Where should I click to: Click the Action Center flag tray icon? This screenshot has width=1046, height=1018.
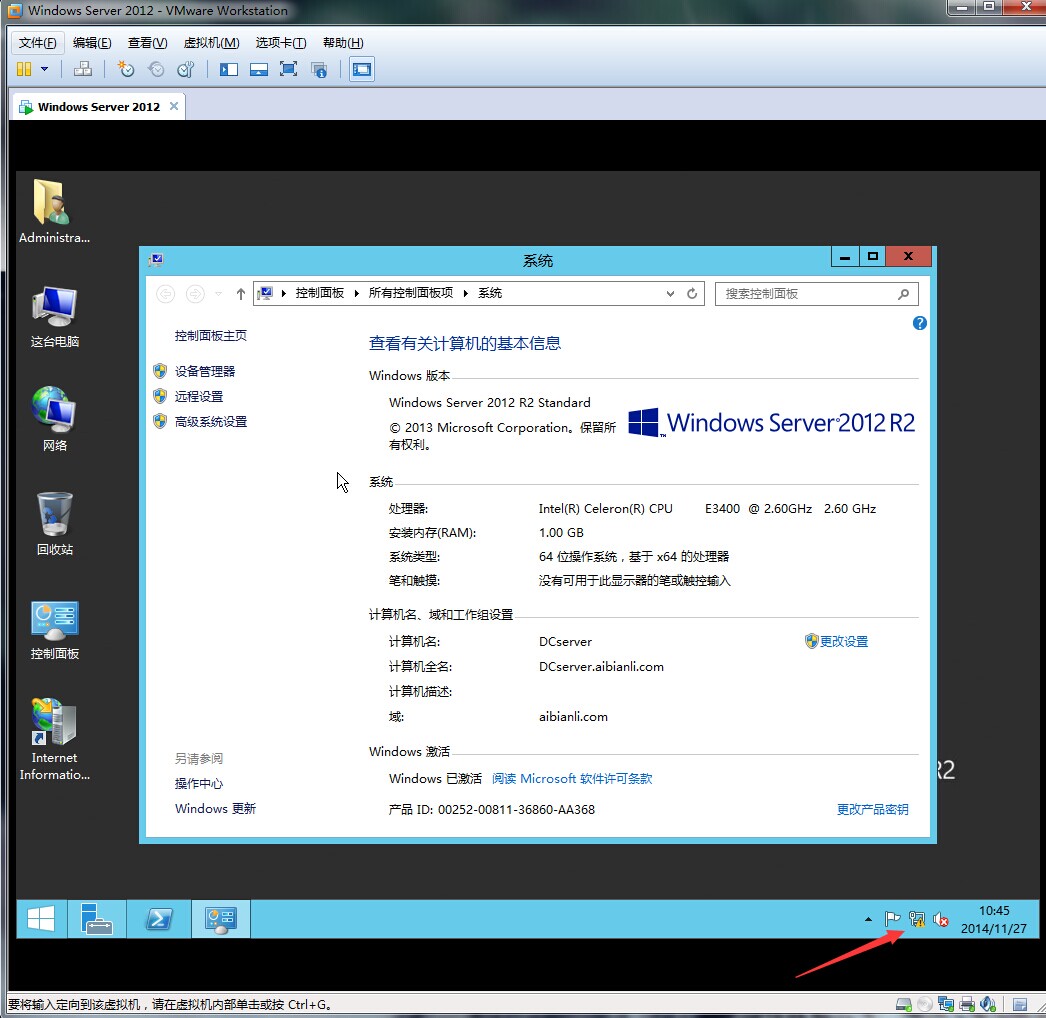tap(892, 919)
